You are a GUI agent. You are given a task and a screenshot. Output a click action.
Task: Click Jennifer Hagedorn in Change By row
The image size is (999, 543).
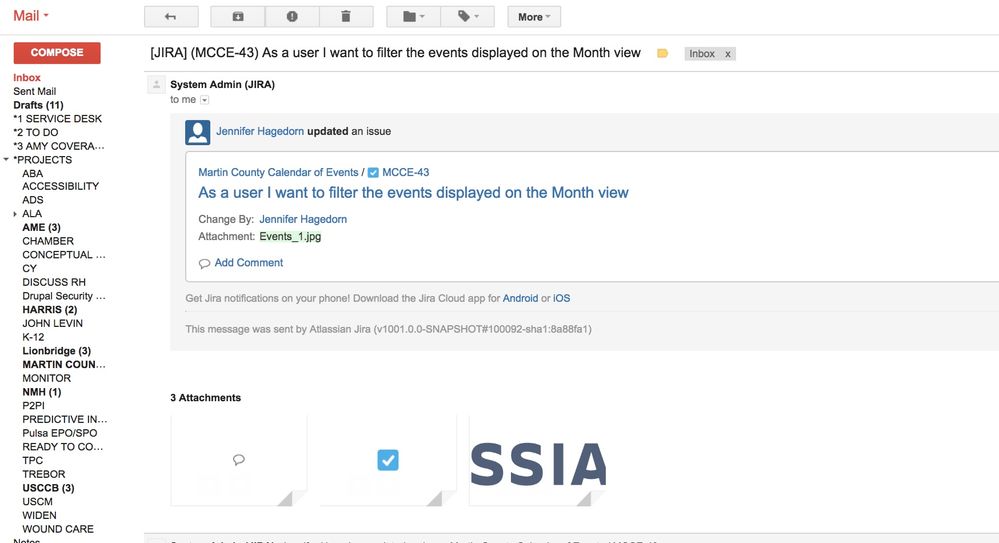click(x=303, y=219)
